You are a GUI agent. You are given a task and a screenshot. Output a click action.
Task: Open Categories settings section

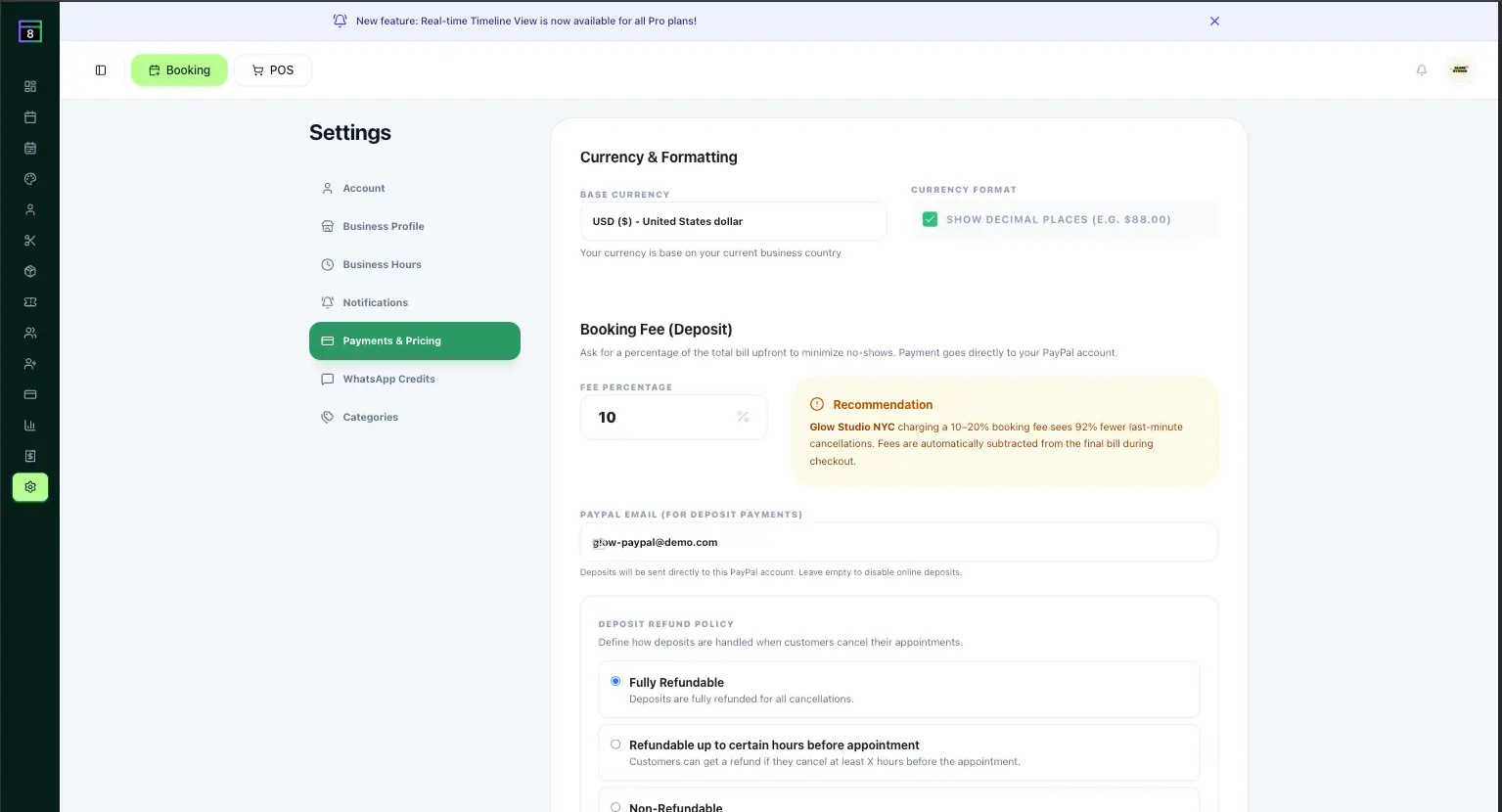pyautogui.click(x=415, y=417)
